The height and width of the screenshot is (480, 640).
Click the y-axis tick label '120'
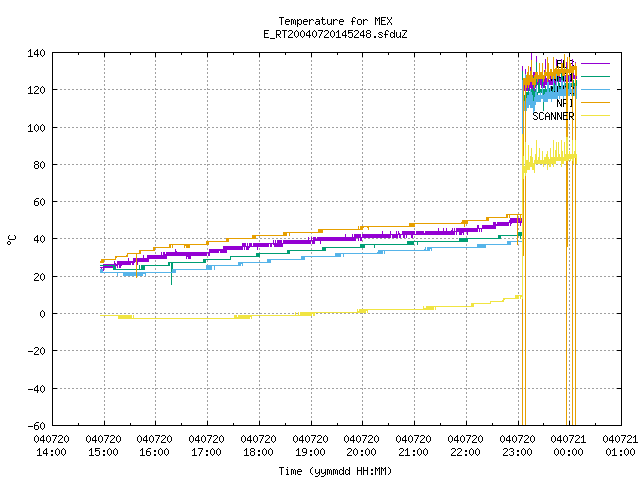click(x=36, y=90)
